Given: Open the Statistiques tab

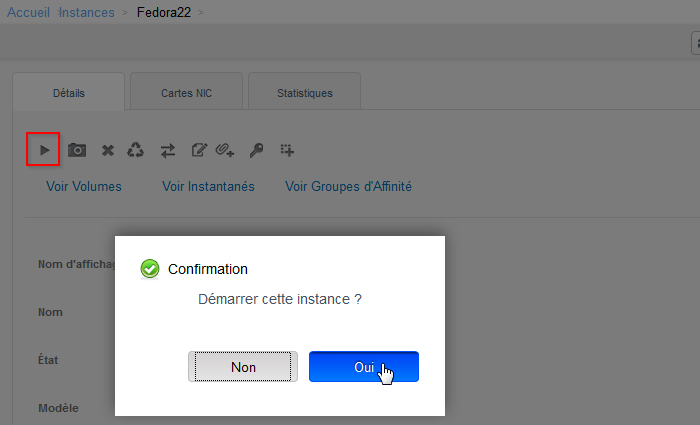Looking at the screenshot, I should (304, 93).
